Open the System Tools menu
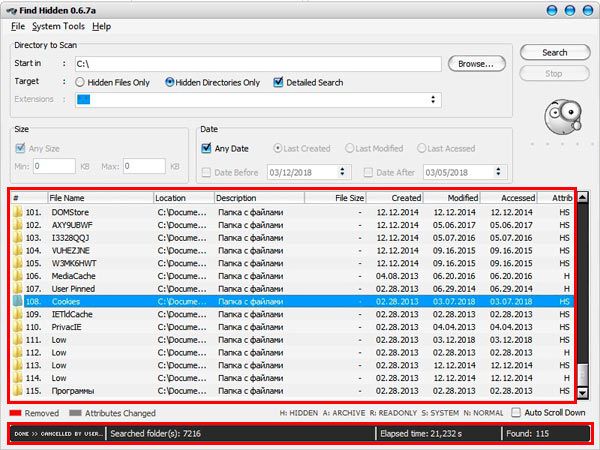Viewport: 600px width, 450px height. (x=58, y=26)
